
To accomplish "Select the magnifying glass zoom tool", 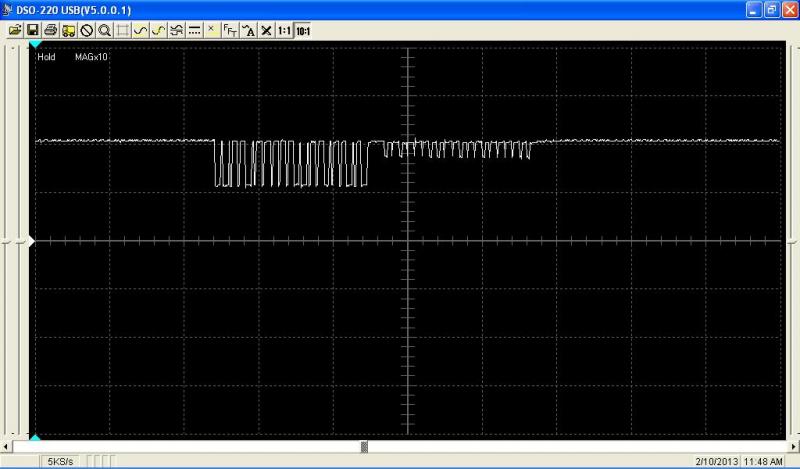I will tap(105, 31).
